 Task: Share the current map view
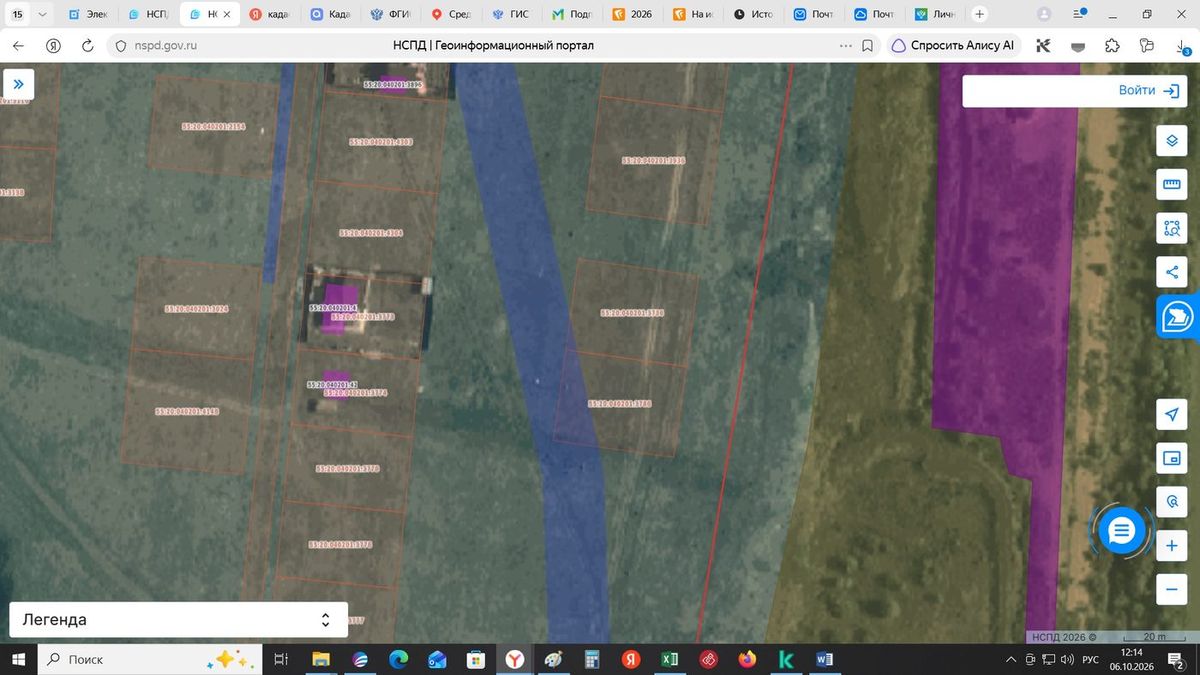[x=1171, y=271]
